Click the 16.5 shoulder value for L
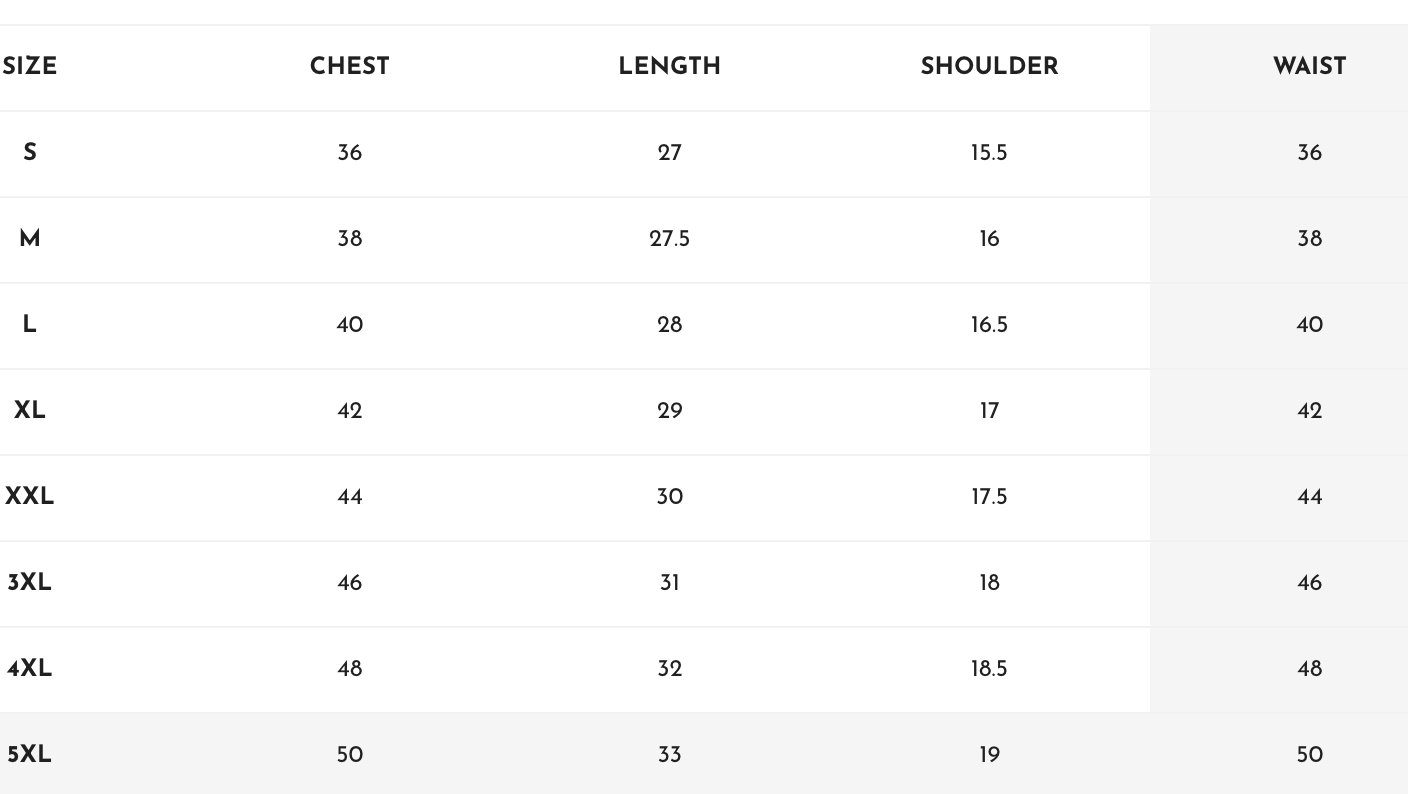The height and width of the screenshot is (794, 1408). [x=989, y=325]
